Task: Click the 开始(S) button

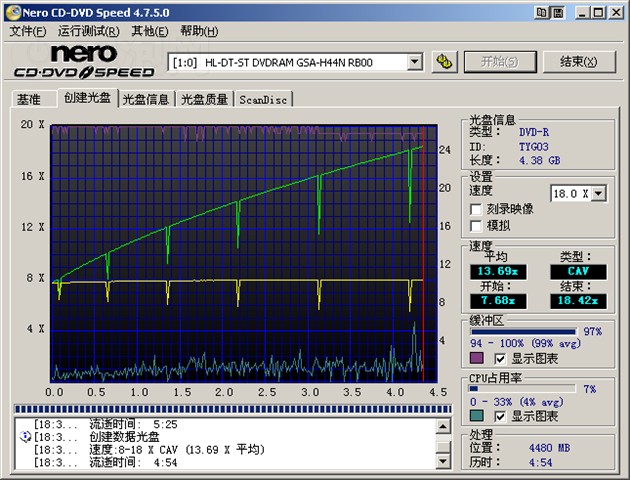Action: coord(500,62)
